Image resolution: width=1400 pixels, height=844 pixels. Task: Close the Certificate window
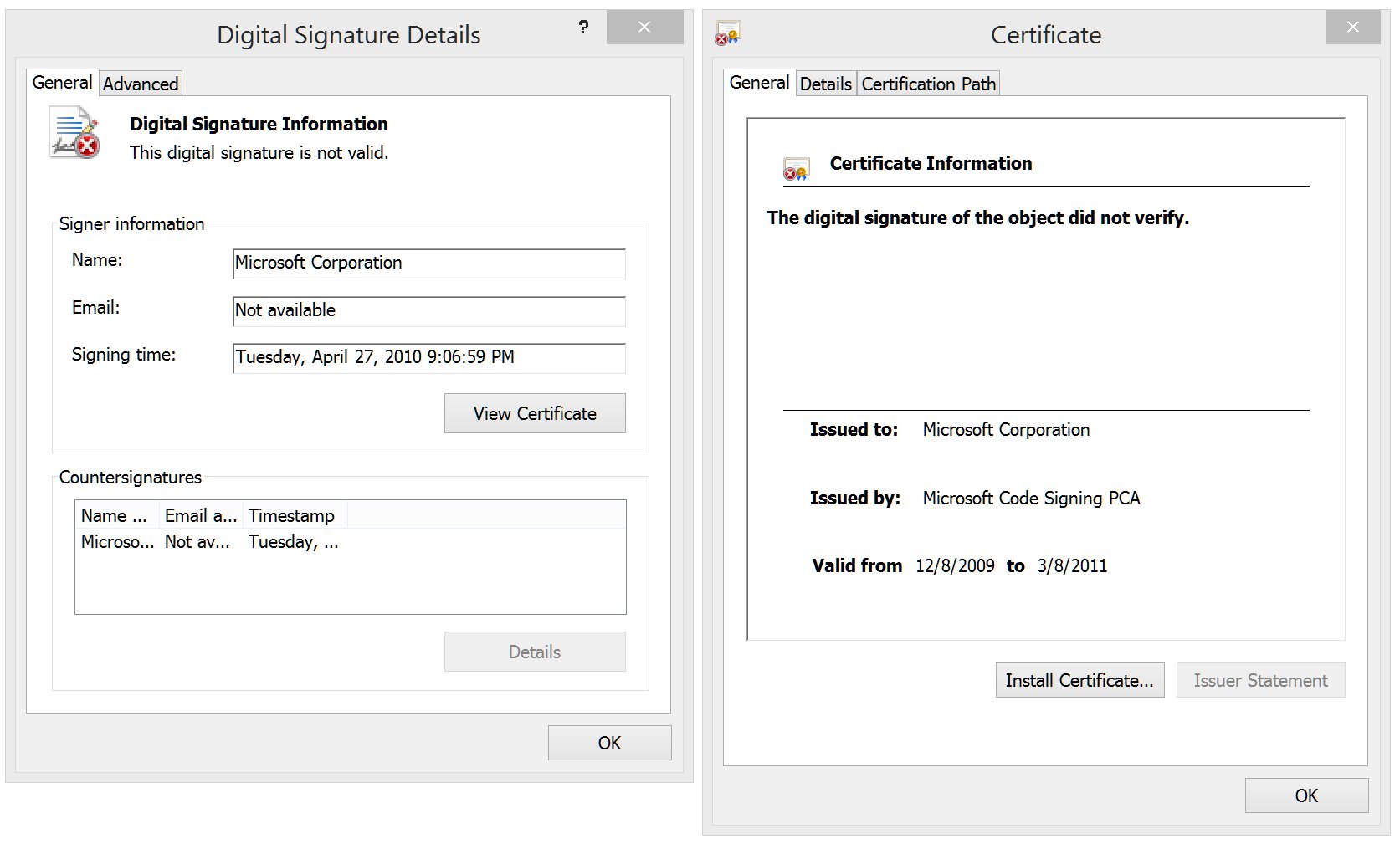pos(1352,27)
